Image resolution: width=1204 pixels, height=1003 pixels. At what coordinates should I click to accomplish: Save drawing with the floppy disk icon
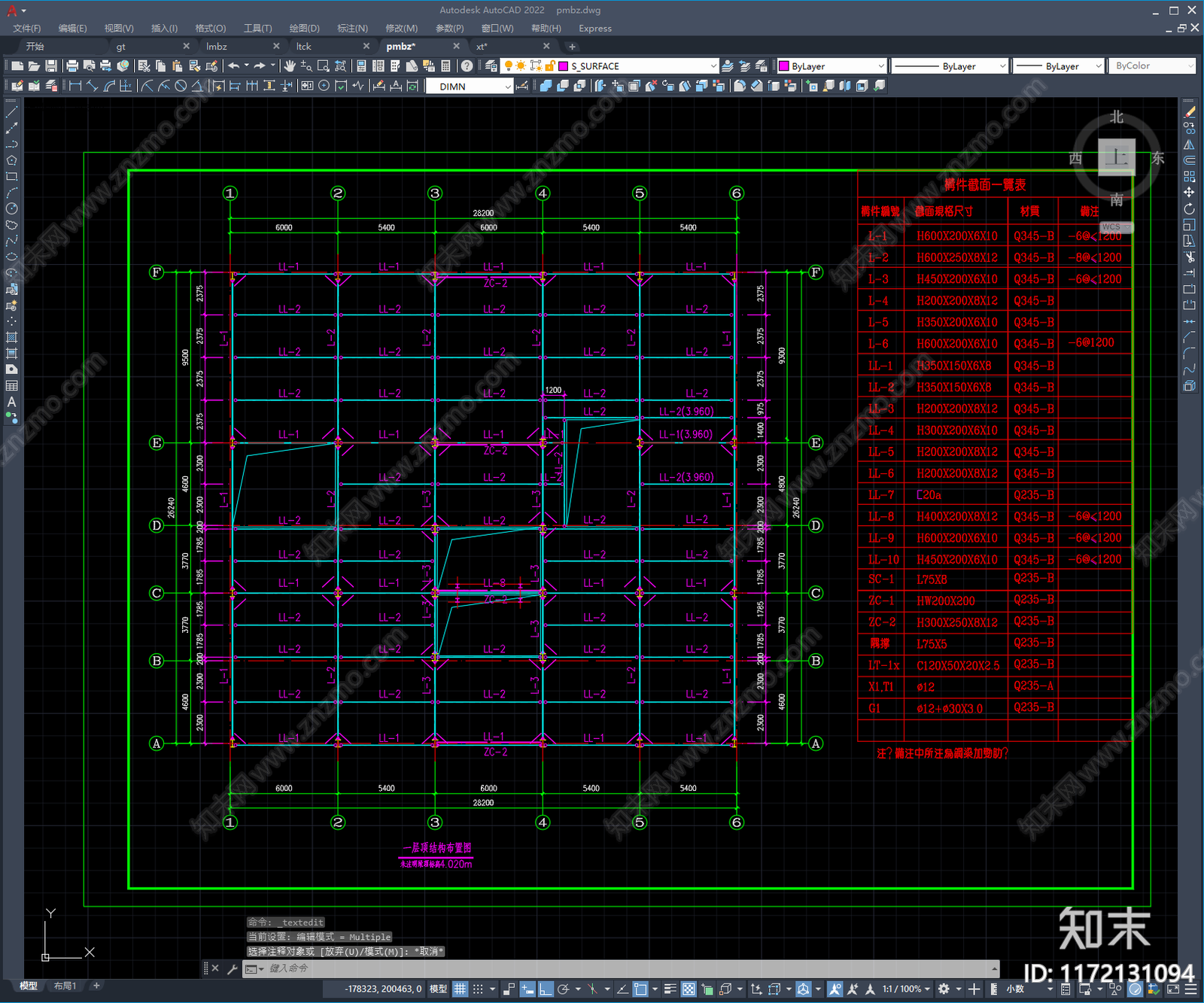(51, 66)
